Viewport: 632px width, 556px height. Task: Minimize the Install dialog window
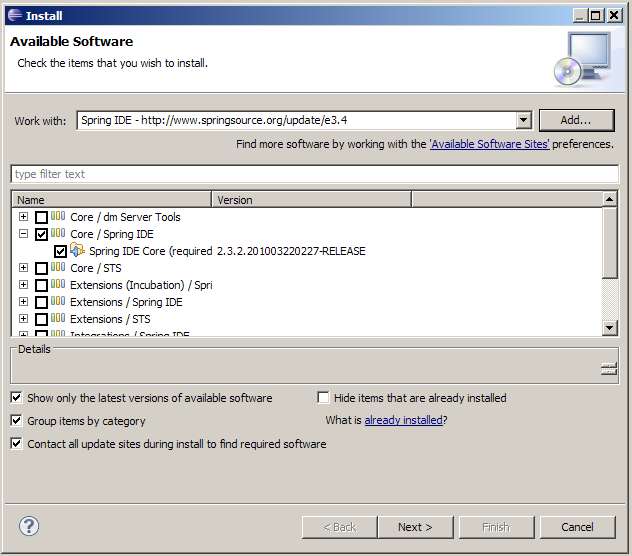(x=580, y=15)
